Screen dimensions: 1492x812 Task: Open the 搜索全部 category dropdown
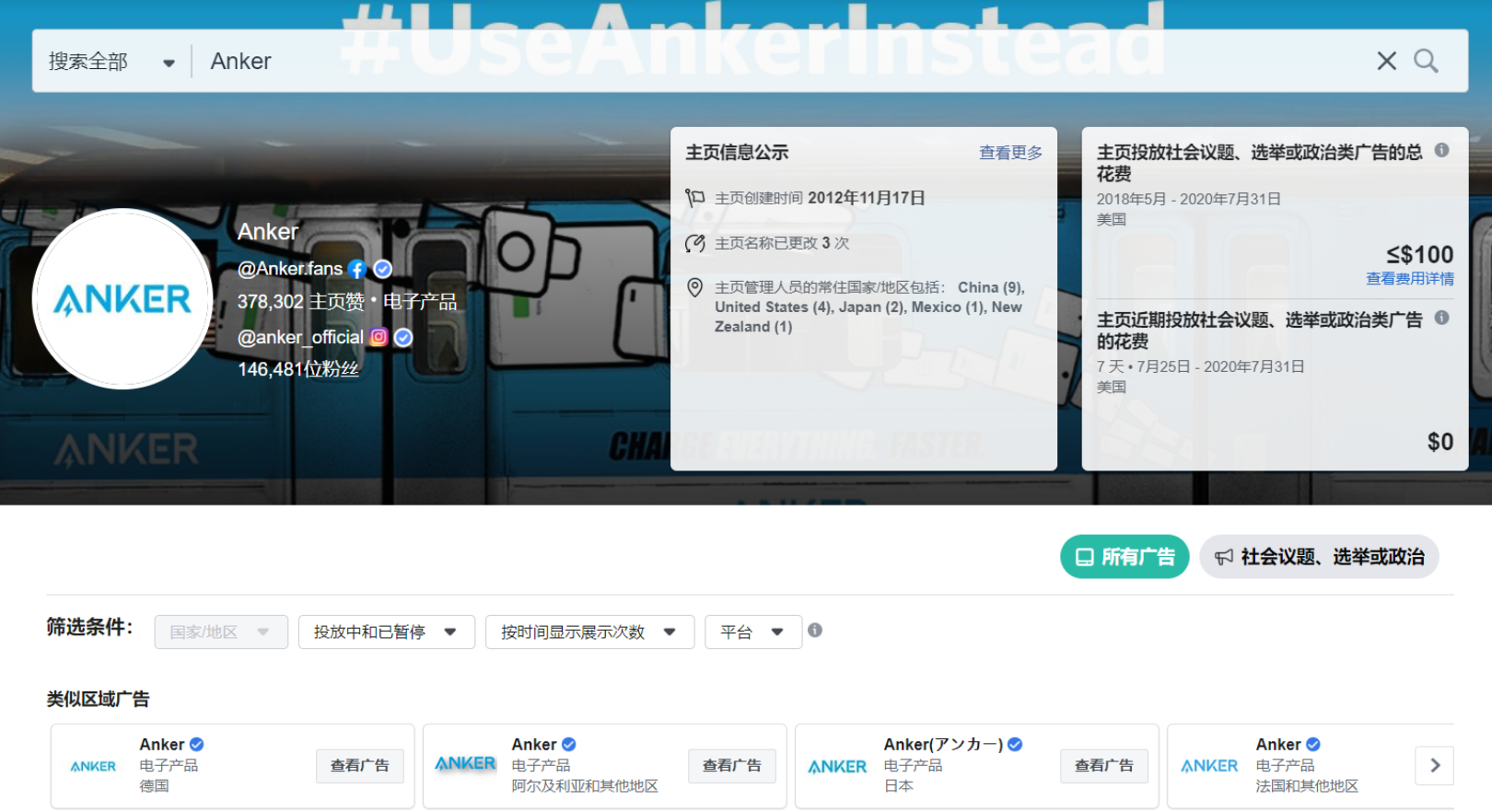click(111, 62)
